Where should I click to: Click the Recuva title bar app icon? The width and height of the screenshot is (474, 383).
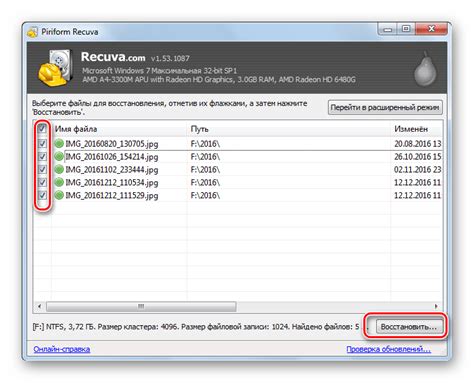click(x=32, y=32)
